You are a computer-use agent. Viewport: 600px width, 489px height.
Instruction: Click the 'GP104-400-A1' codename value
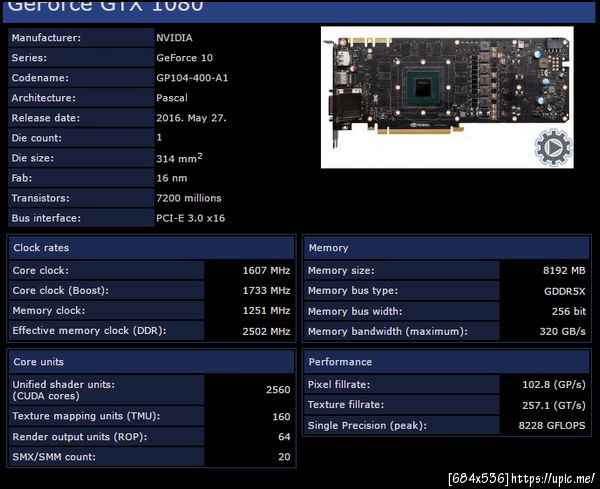[x=192, y=78]
